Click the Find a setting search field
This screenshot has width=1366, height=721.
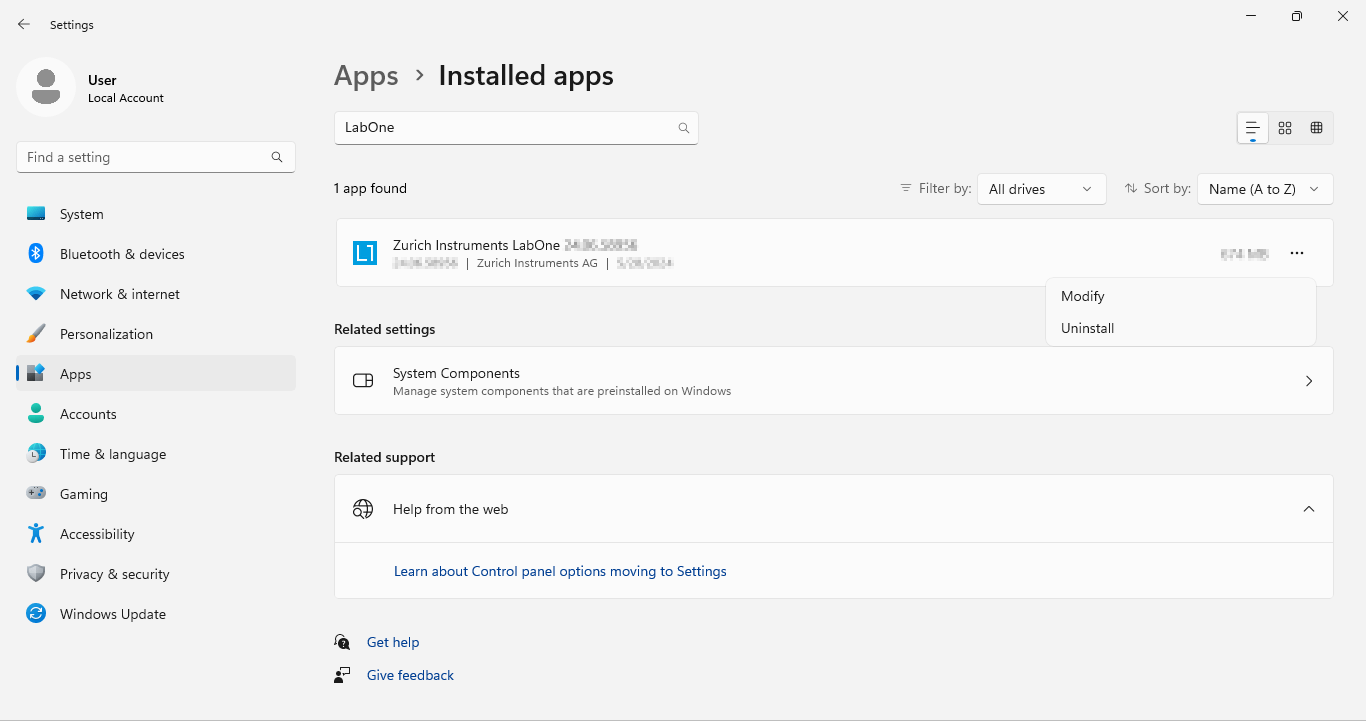pyautogui.click(x=145, y=157)
